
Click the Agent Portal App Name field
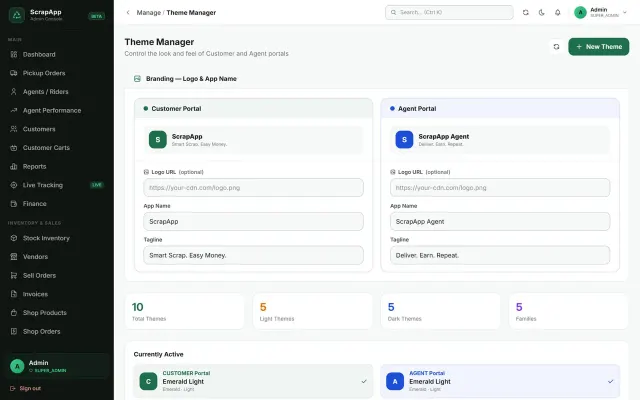click(x=500, y=222)
